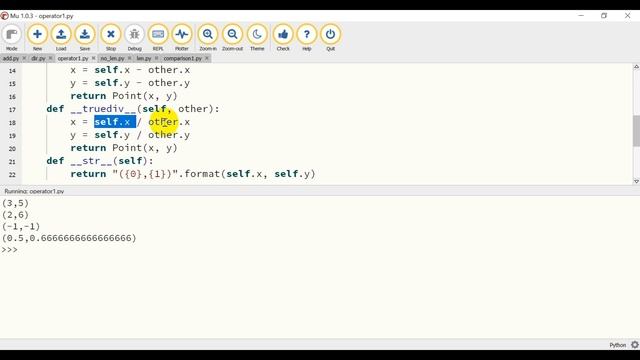Open the REPL panel
The image size is (640, 360).
(158, 37)
